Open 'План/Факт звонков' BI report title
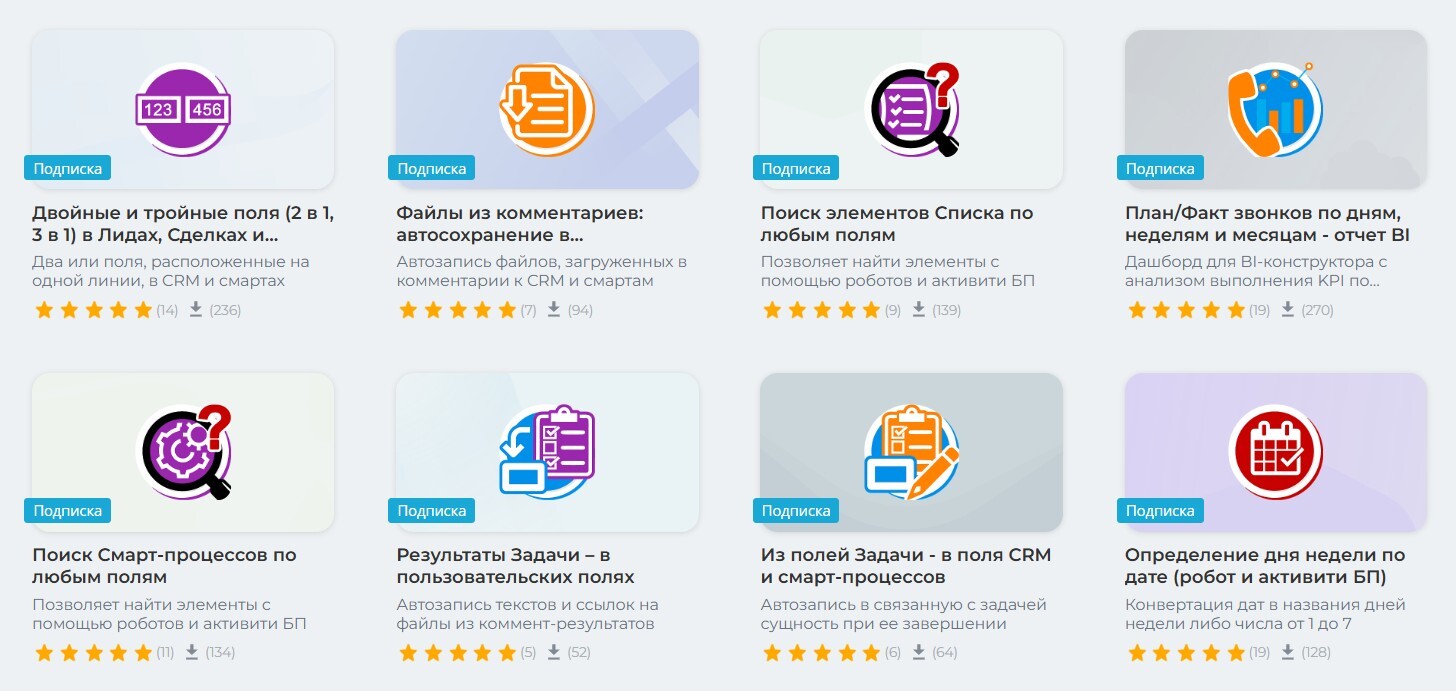Image resolution: width=1456 pixels, height=691 pixels. pos(1267,224)
